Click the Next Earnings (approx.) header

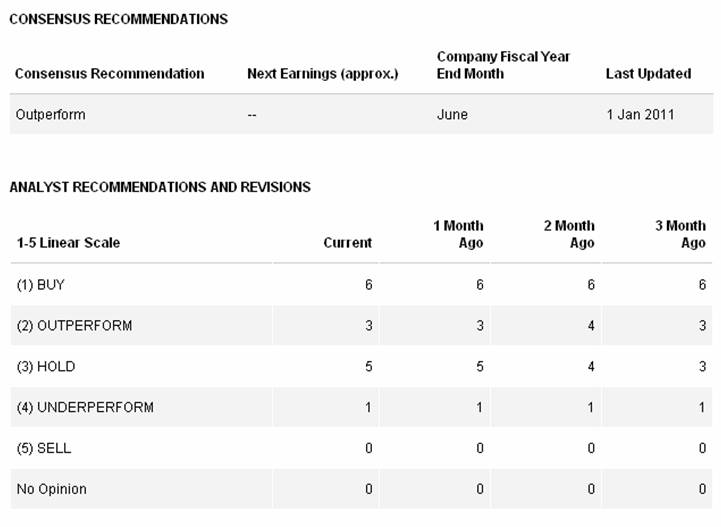[323, 74]
